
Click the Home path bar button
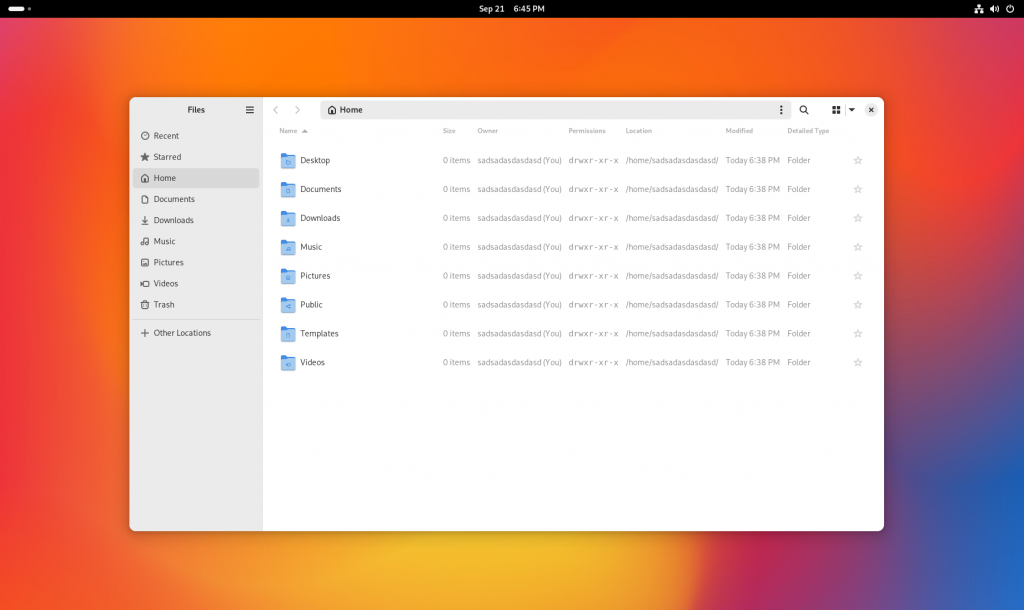(x=345, y=110)
